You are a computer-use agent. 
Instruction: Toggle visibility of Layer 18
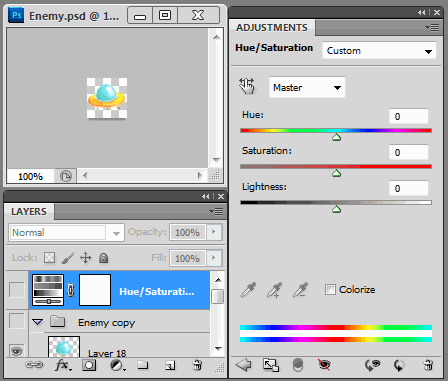click(17, 351)
